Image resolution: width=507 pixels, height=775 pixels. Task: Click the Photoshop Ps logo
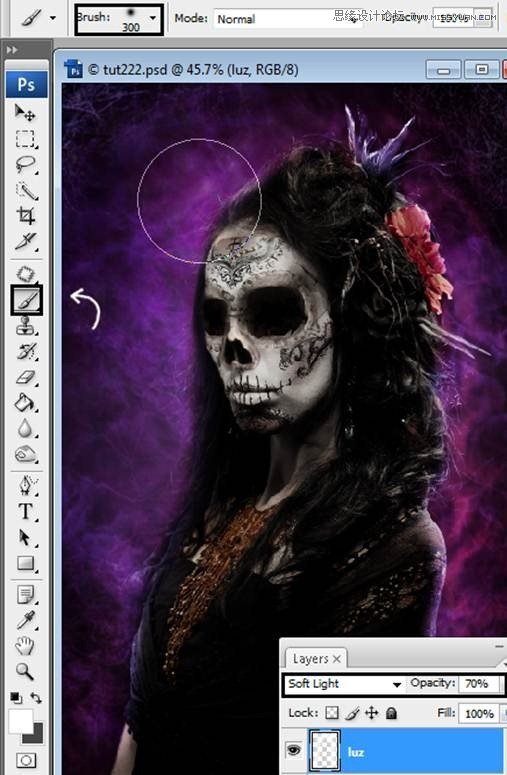point(26,84)
